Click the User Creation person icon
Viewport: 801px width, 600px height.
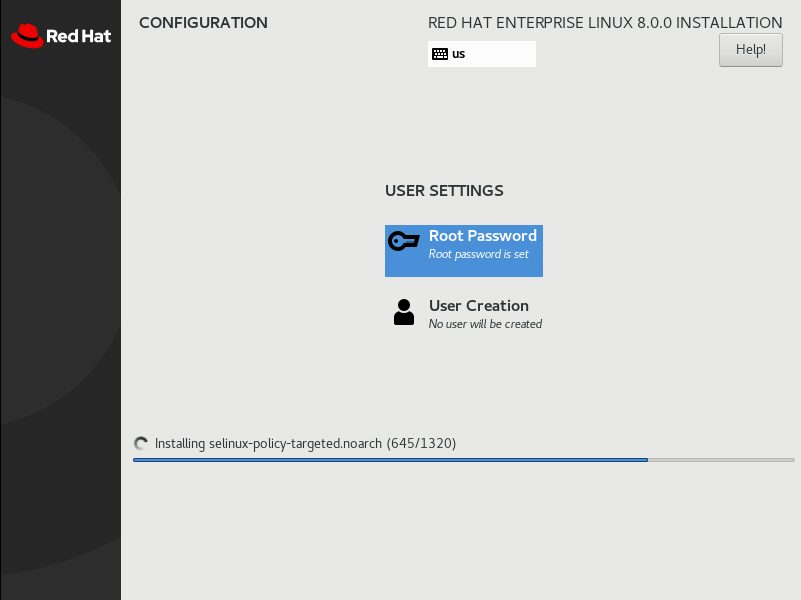point(404,312)
